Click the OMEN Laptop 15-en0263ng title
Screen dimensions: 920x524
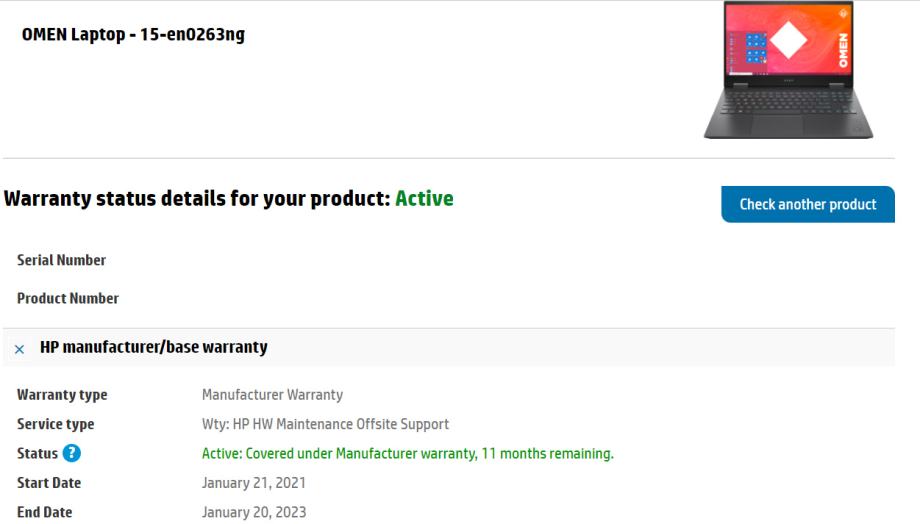[x=133, y=35]
